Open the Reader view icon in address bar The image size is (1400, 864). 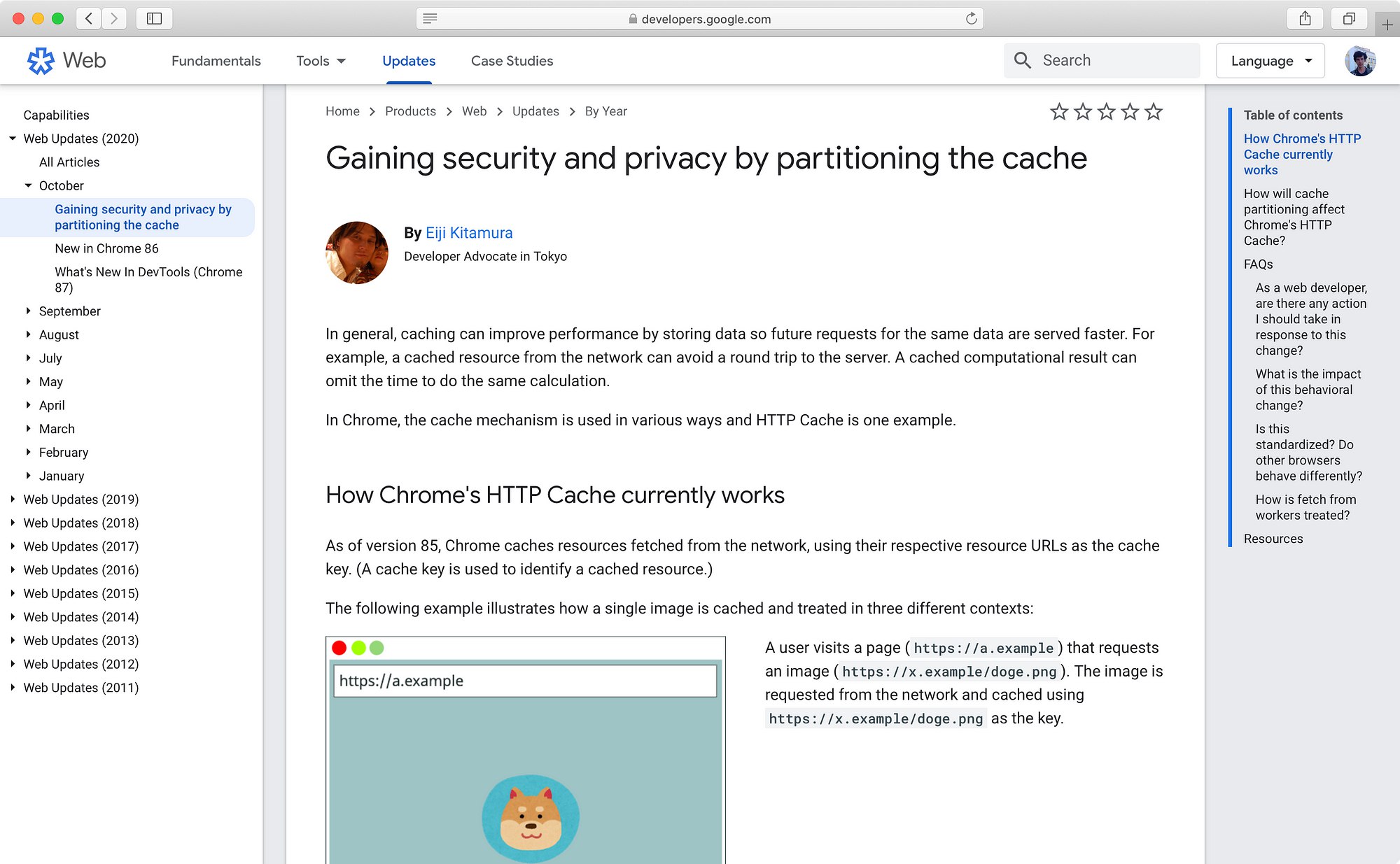tap(430, 19)
